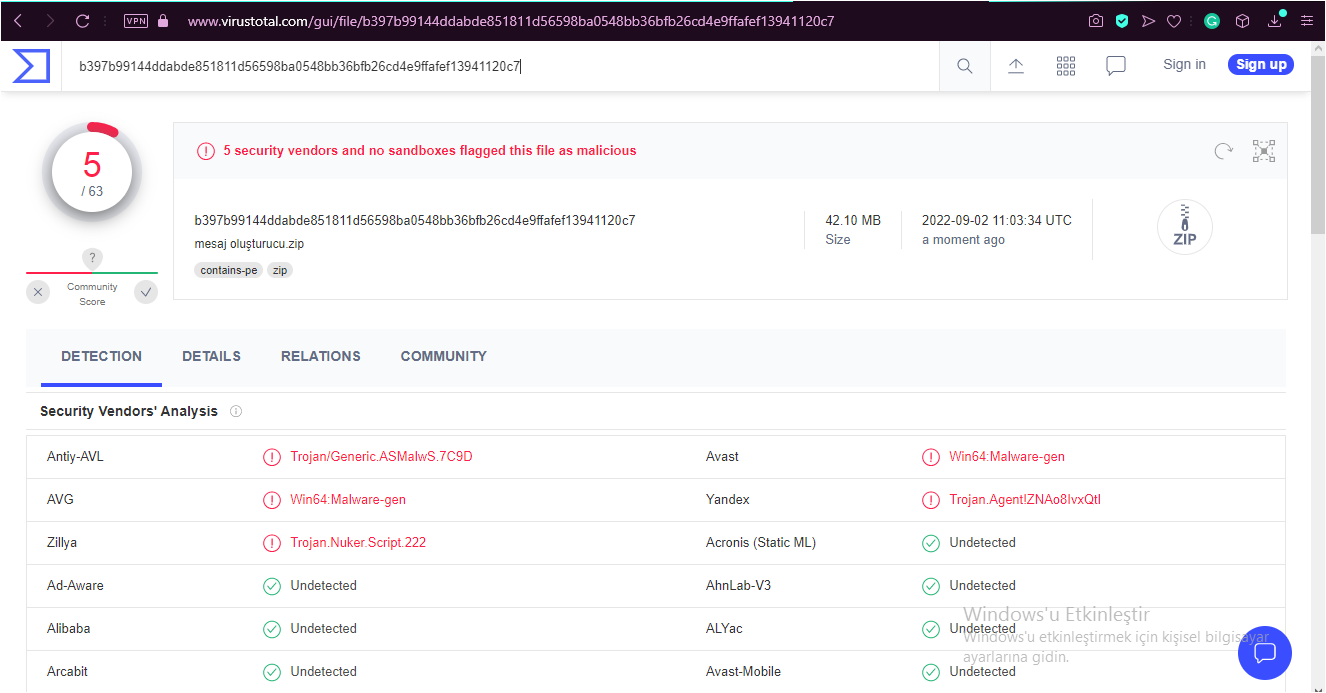Click Trojan.Agent!ZNAo8IvxQtI detection text

[x=1025, y=500]
